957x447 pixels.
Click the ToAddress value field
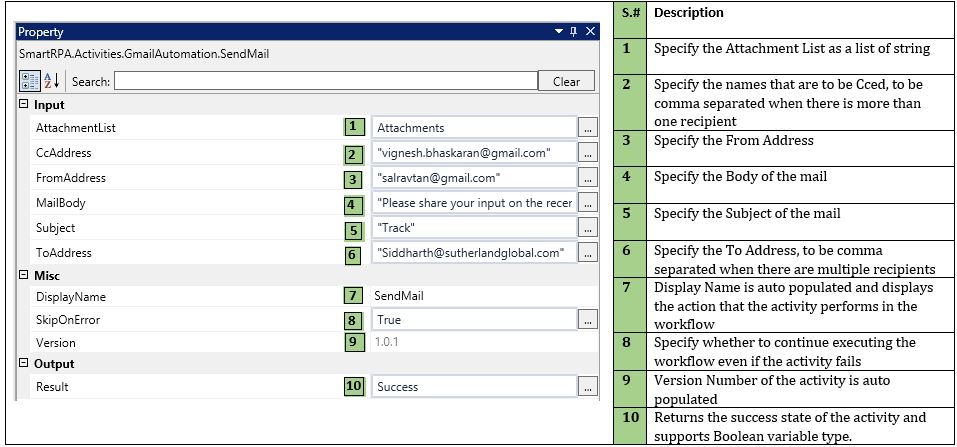click(x=473, y=253)
